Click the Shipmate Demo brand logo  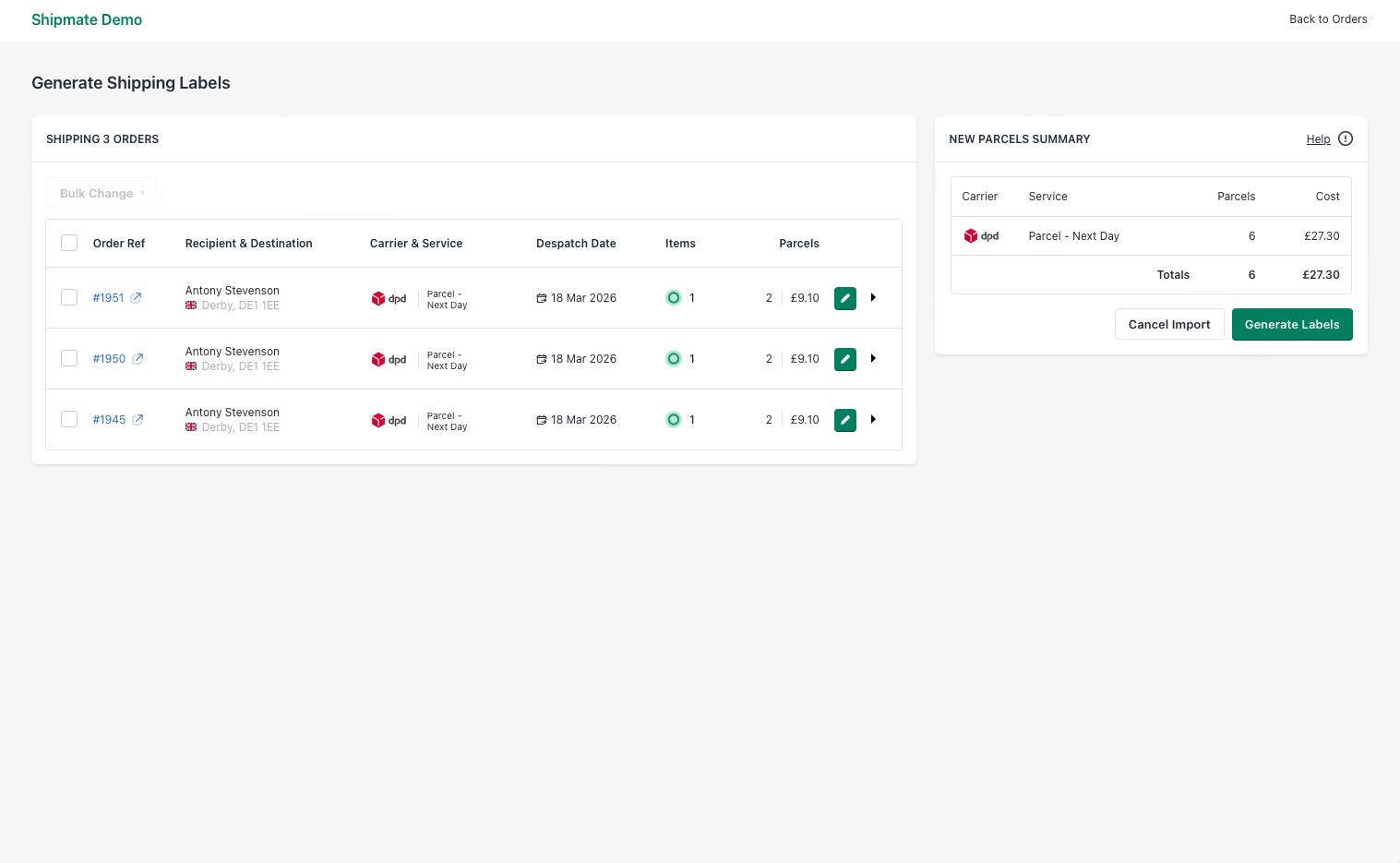click(87, 19)
